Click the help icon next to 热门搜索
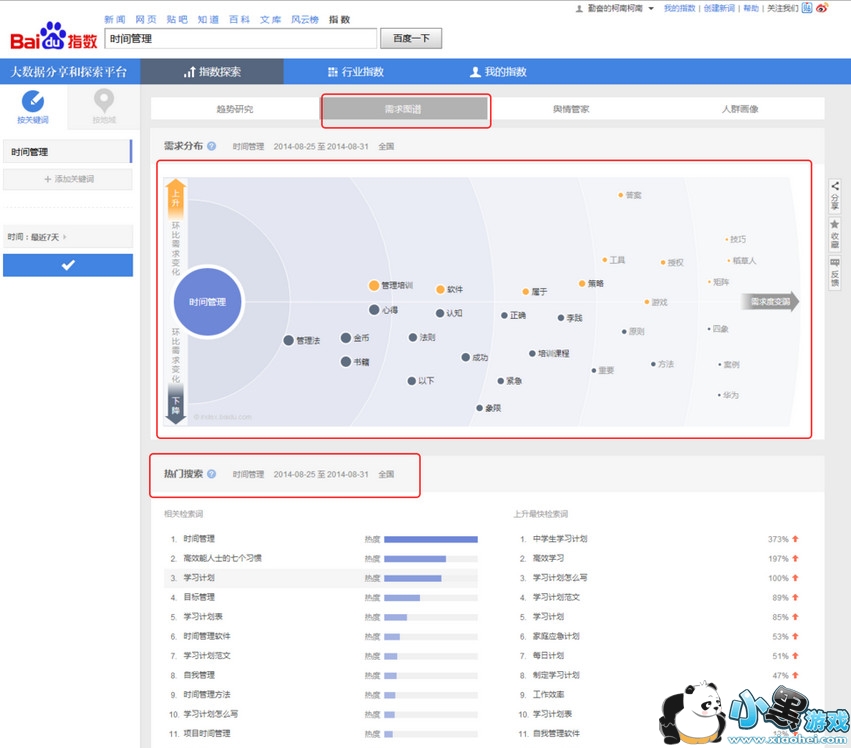This screenshot has width=851, height=748. click(x=212, y=474)
